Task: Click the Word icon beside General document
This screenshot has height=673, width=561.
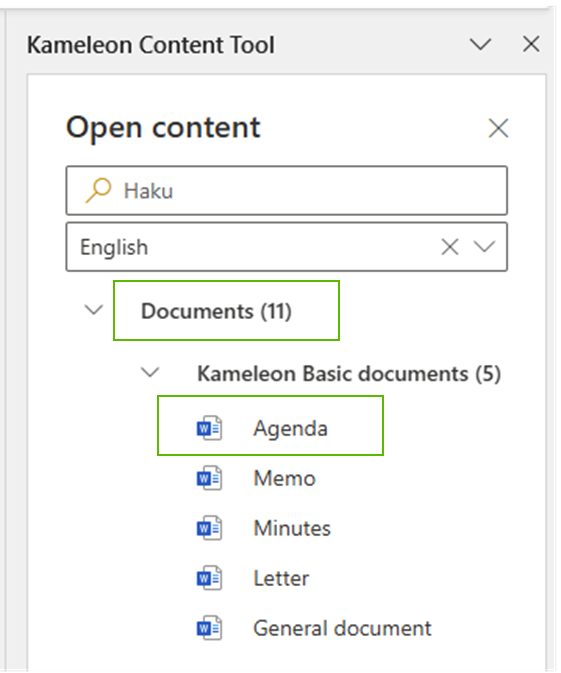Action: tap(209, 628)
